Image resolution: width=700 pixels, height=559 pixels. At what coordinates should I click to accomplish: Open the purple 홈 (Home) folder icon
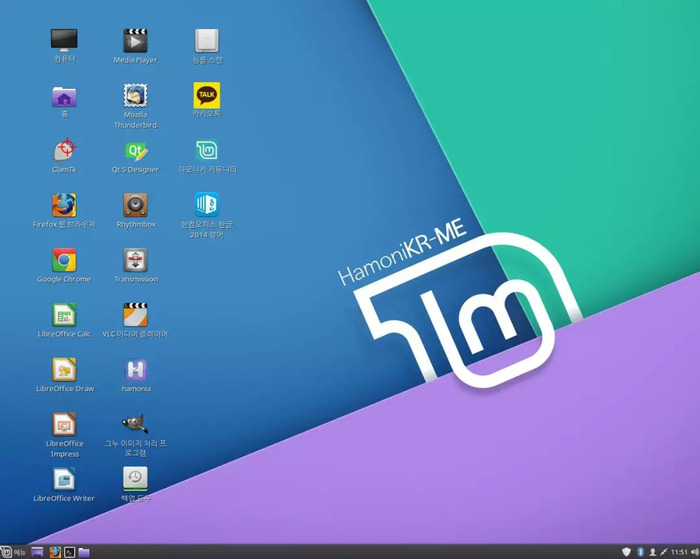coord(64,96)
